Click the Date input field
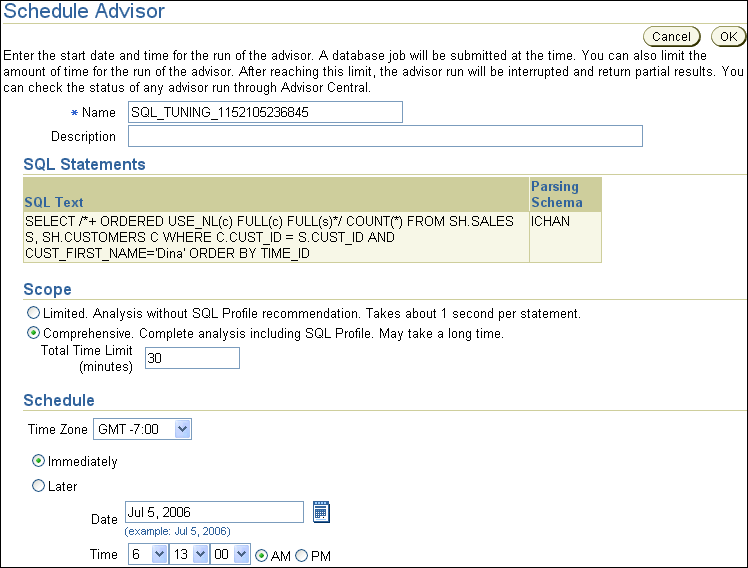This screenshot has height=568, width=748. click(x=214, y=512)
